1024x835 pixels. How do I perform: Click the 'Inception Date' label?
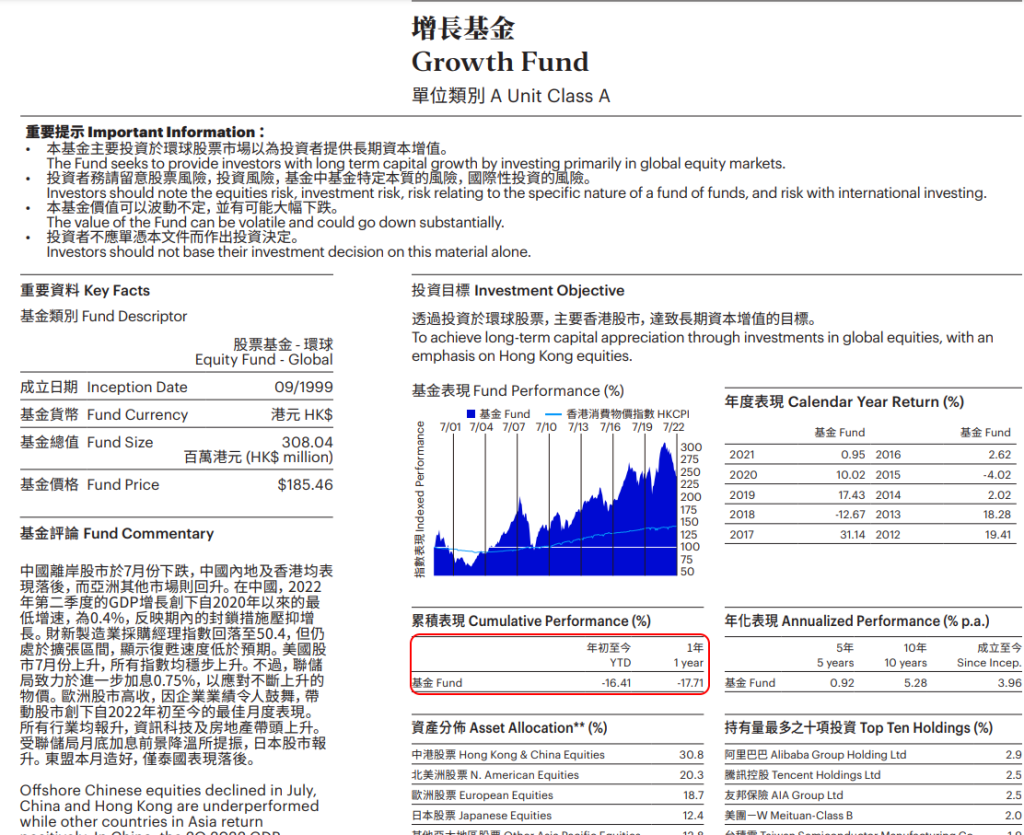(137, 387)
